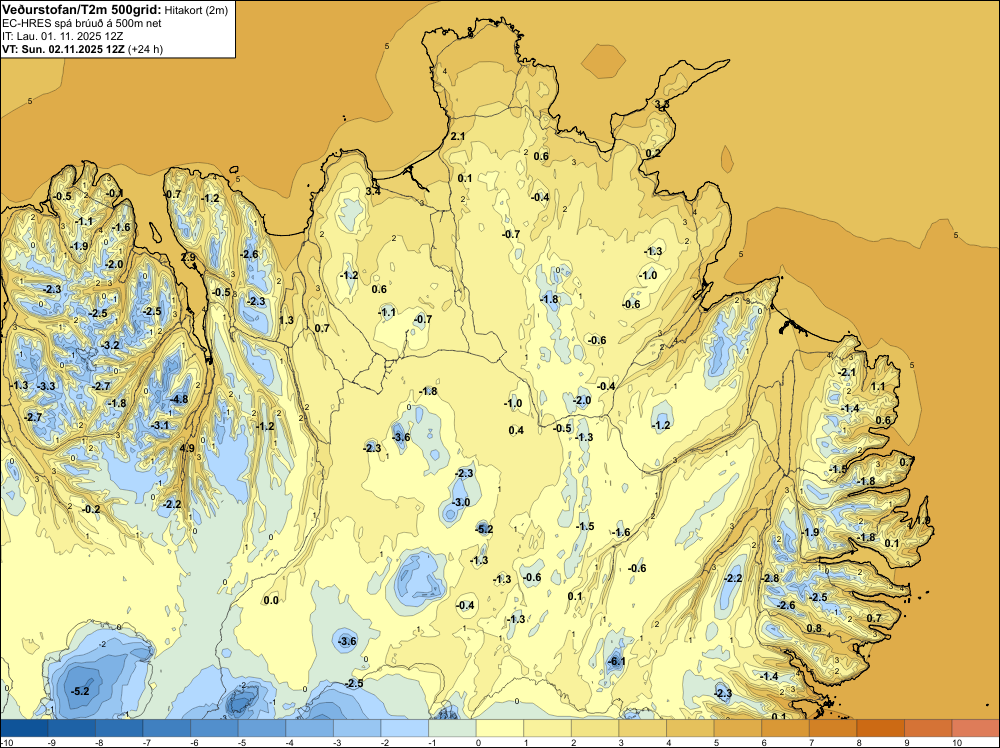
Task: Pick the legend swatch between 0 and 1
Action: 500,728
